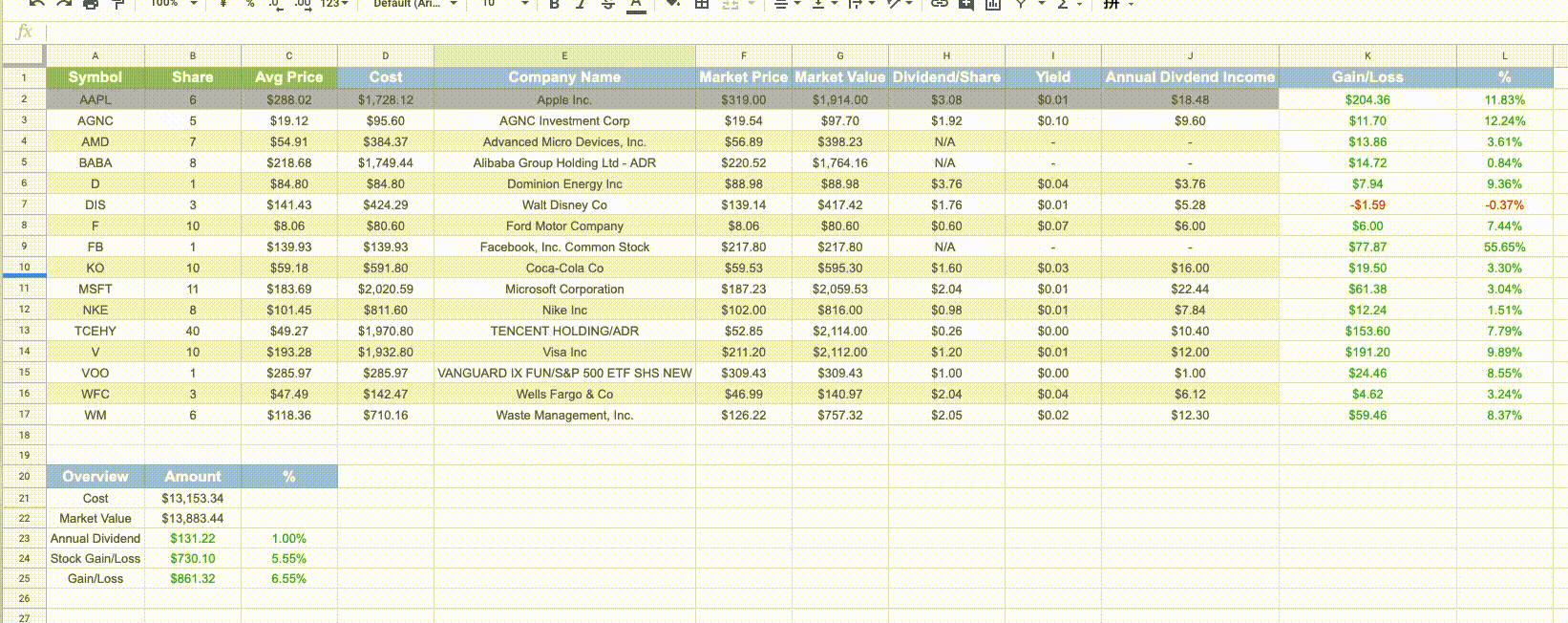Select column A header
The width and height of the screenshot is (1568, 623).
tap(95, 55)
